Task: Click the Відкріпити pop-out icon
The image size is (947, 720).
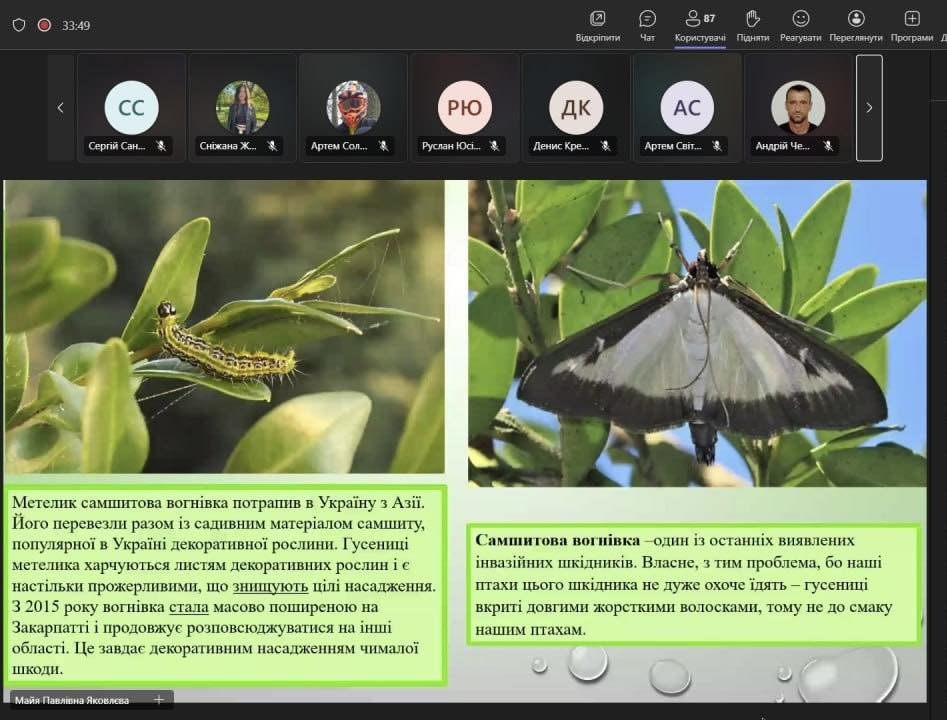Action: tap(597, 19)
